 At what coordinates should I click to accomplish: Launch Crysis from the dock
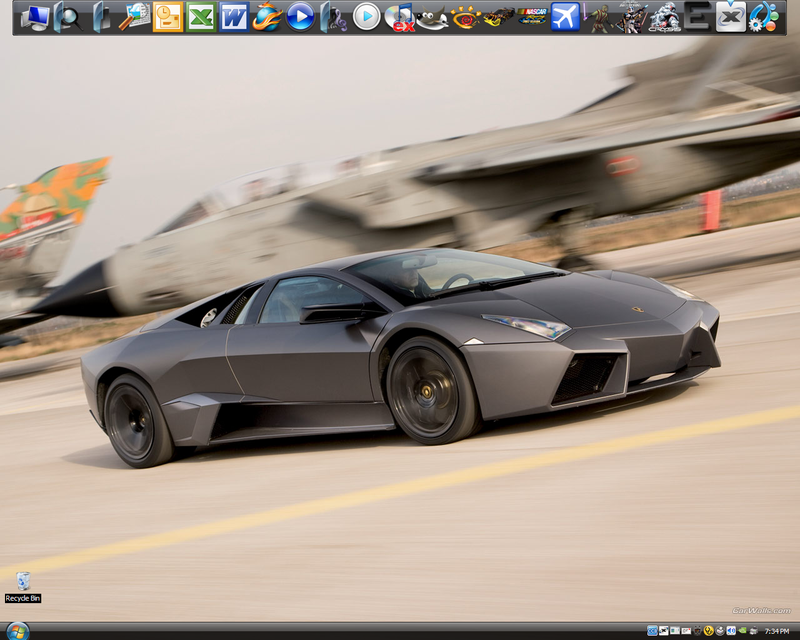coord(664,18)
